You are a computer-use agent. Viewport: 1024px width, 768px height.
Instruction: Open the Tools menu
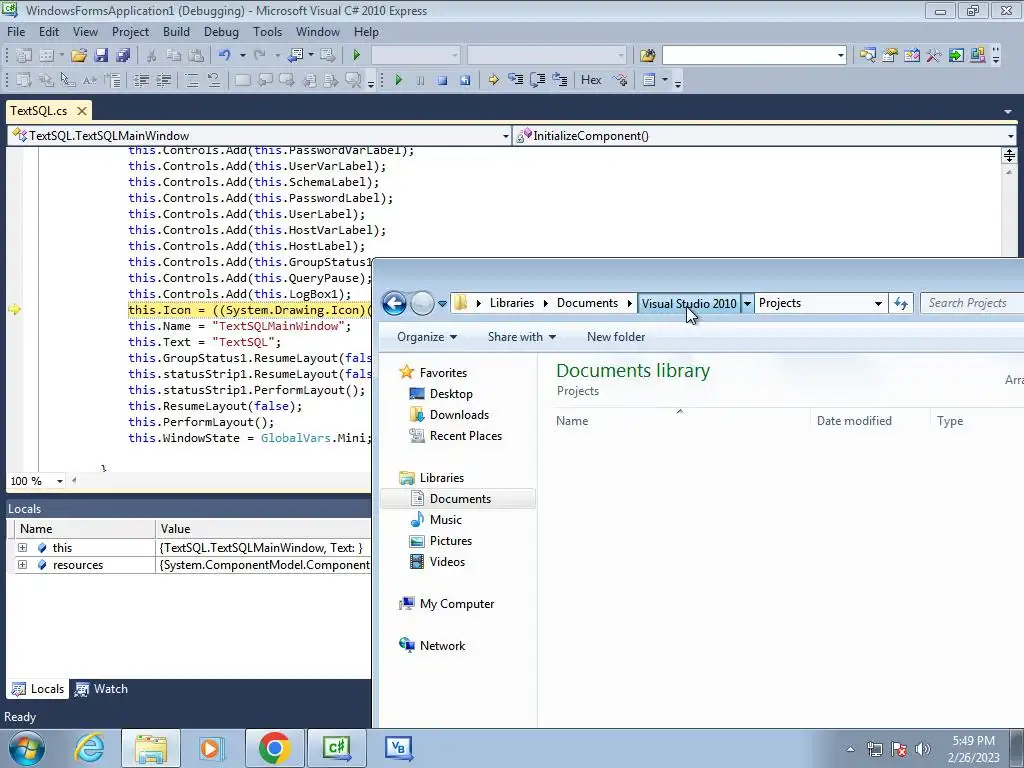click(x=268, y=32)
